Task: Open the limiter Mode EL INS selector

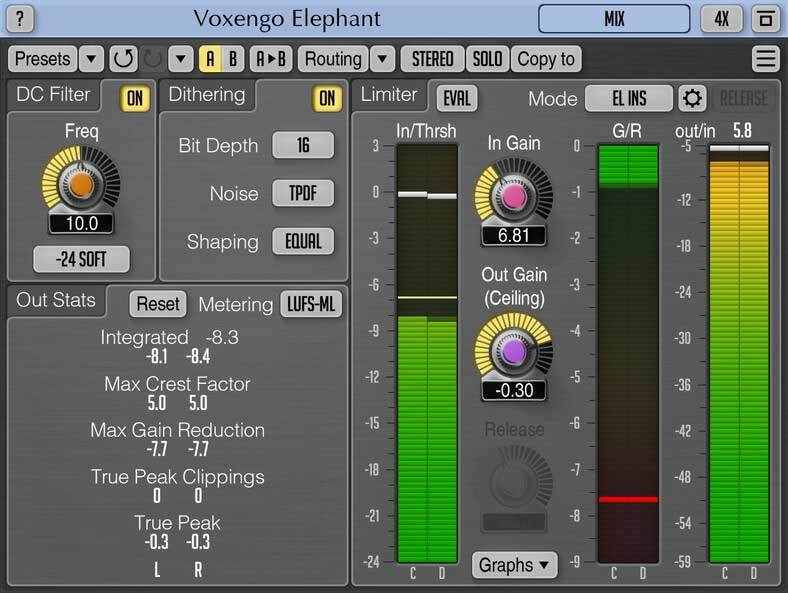Action: pos(629,98)
